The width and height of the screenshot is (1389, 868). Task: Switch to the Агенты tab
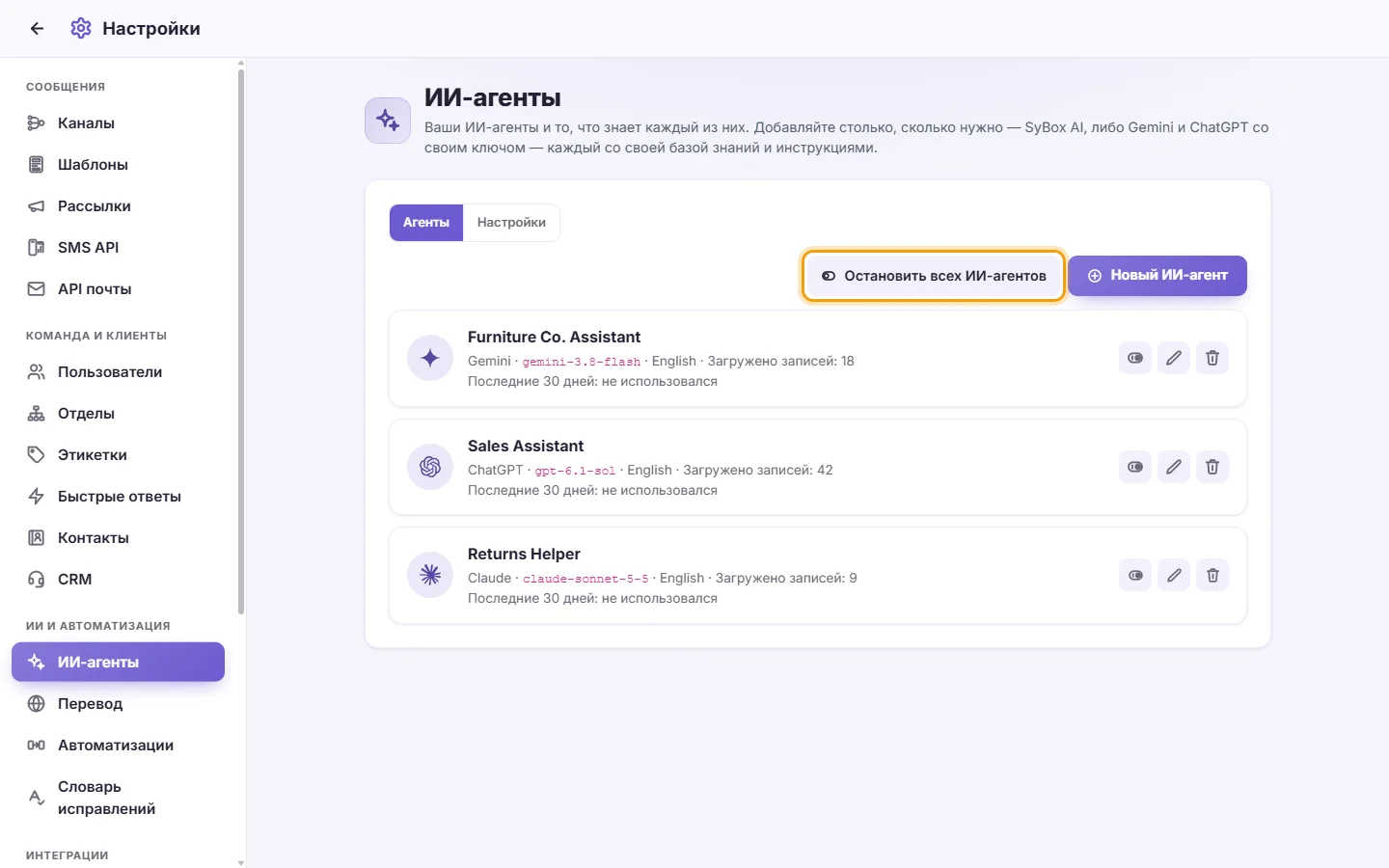[426, 223]
